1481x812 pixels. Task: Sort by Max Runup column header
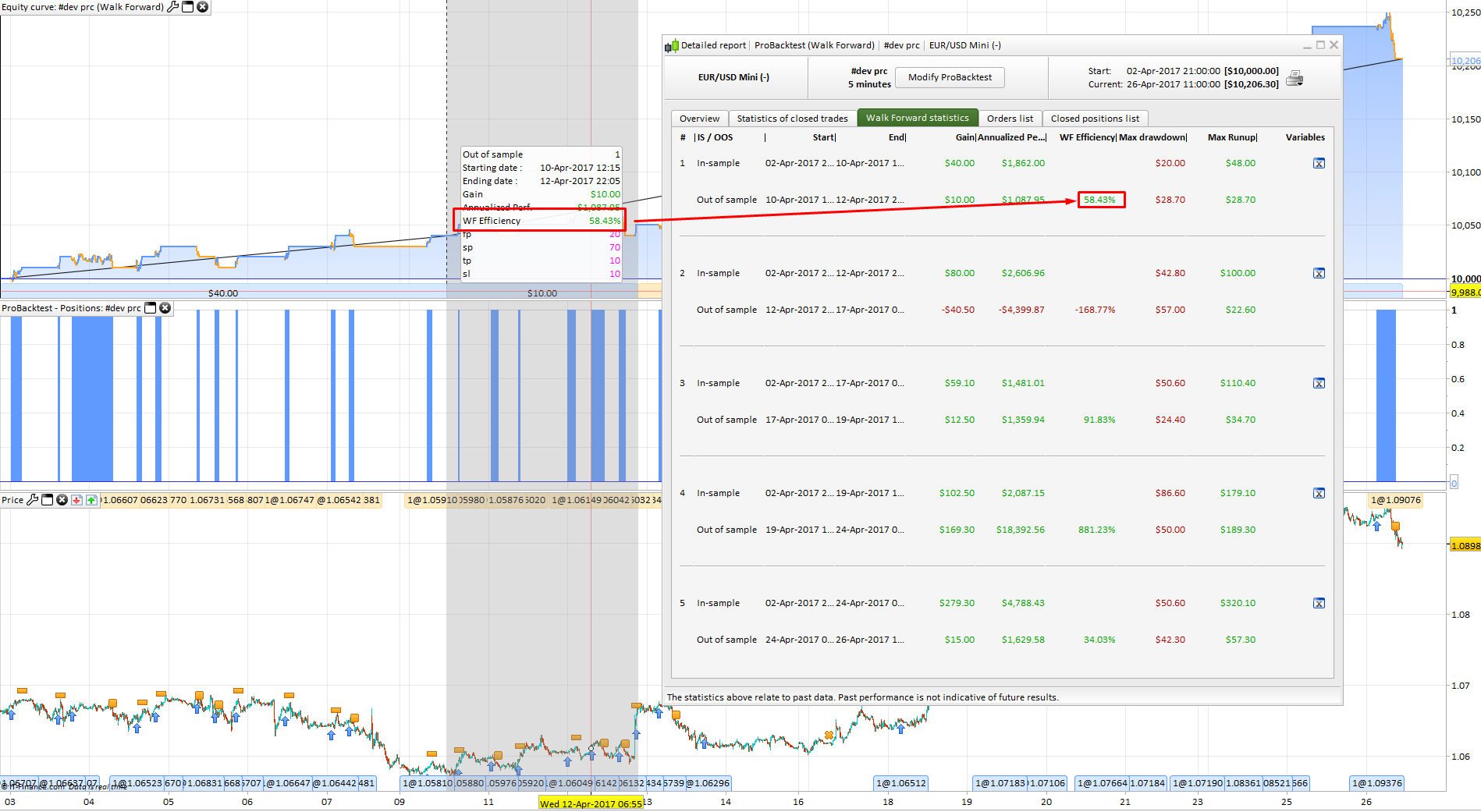pyautogui.click(x=1232, y=137)
